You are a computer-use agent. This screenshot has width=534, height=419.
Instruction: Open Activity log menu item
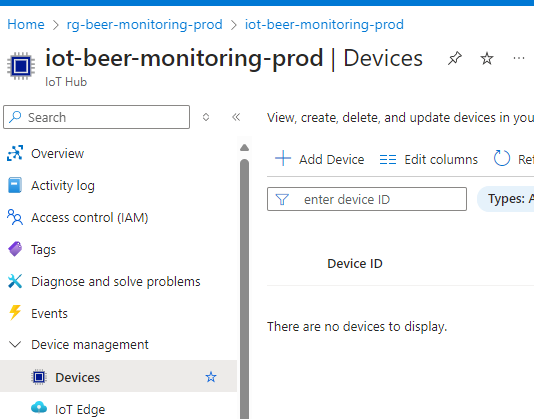pyautogui.click(x=63, y=185)
